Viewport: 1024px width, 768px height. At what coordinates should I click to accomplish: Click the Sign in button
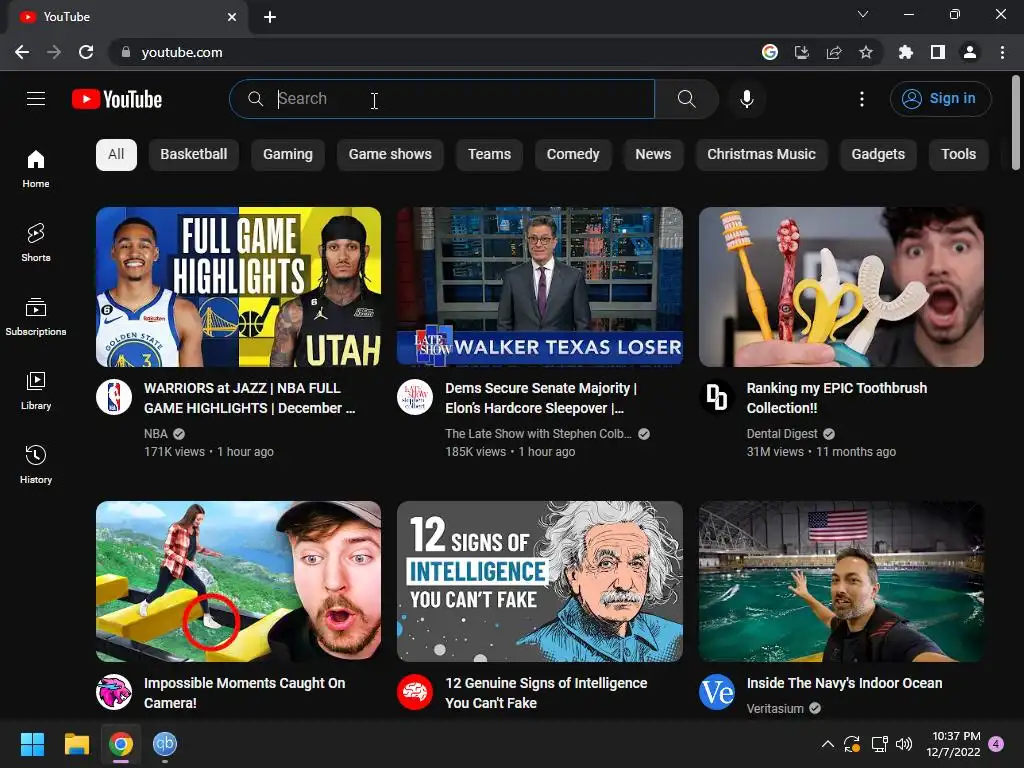tap(941, 99)
